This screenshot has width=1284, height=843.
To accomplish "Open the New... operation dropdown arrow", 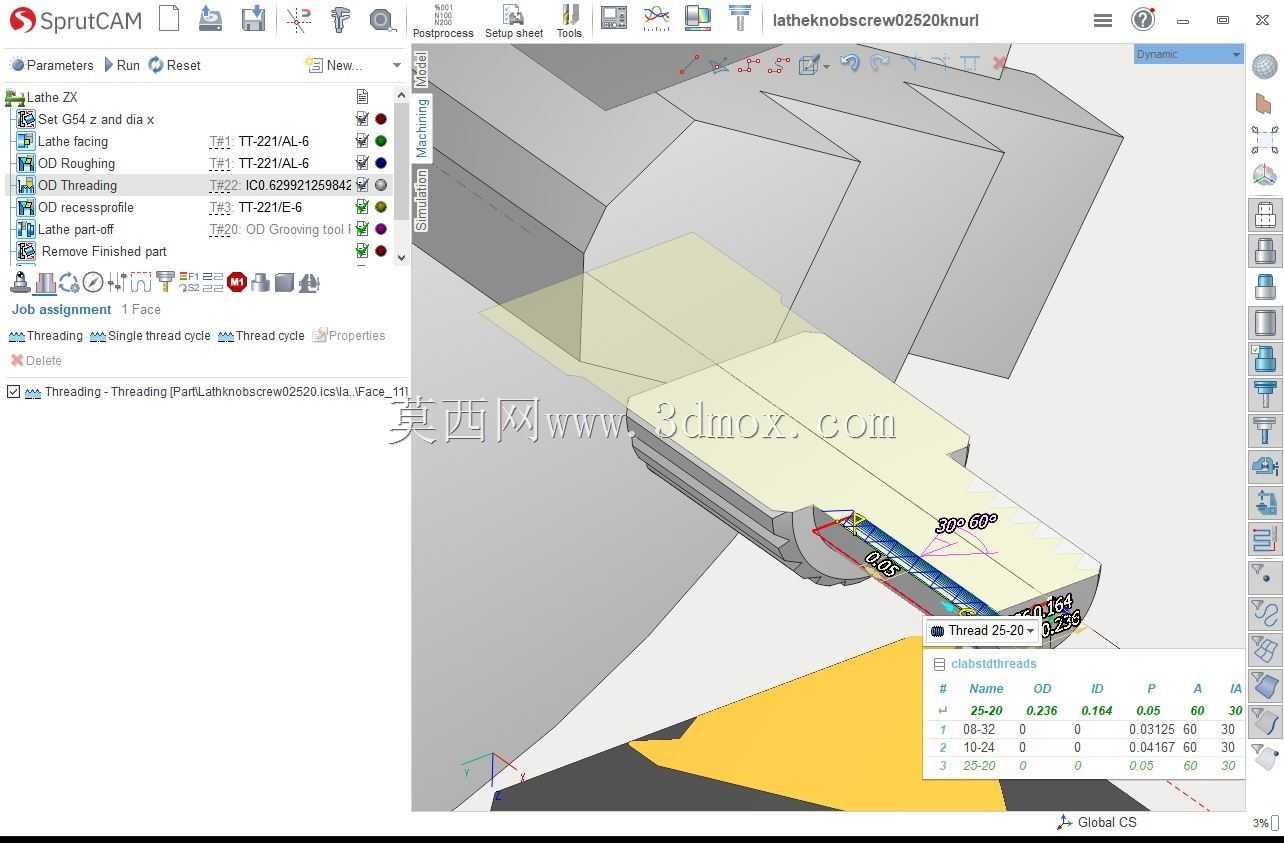I will 397,65.
